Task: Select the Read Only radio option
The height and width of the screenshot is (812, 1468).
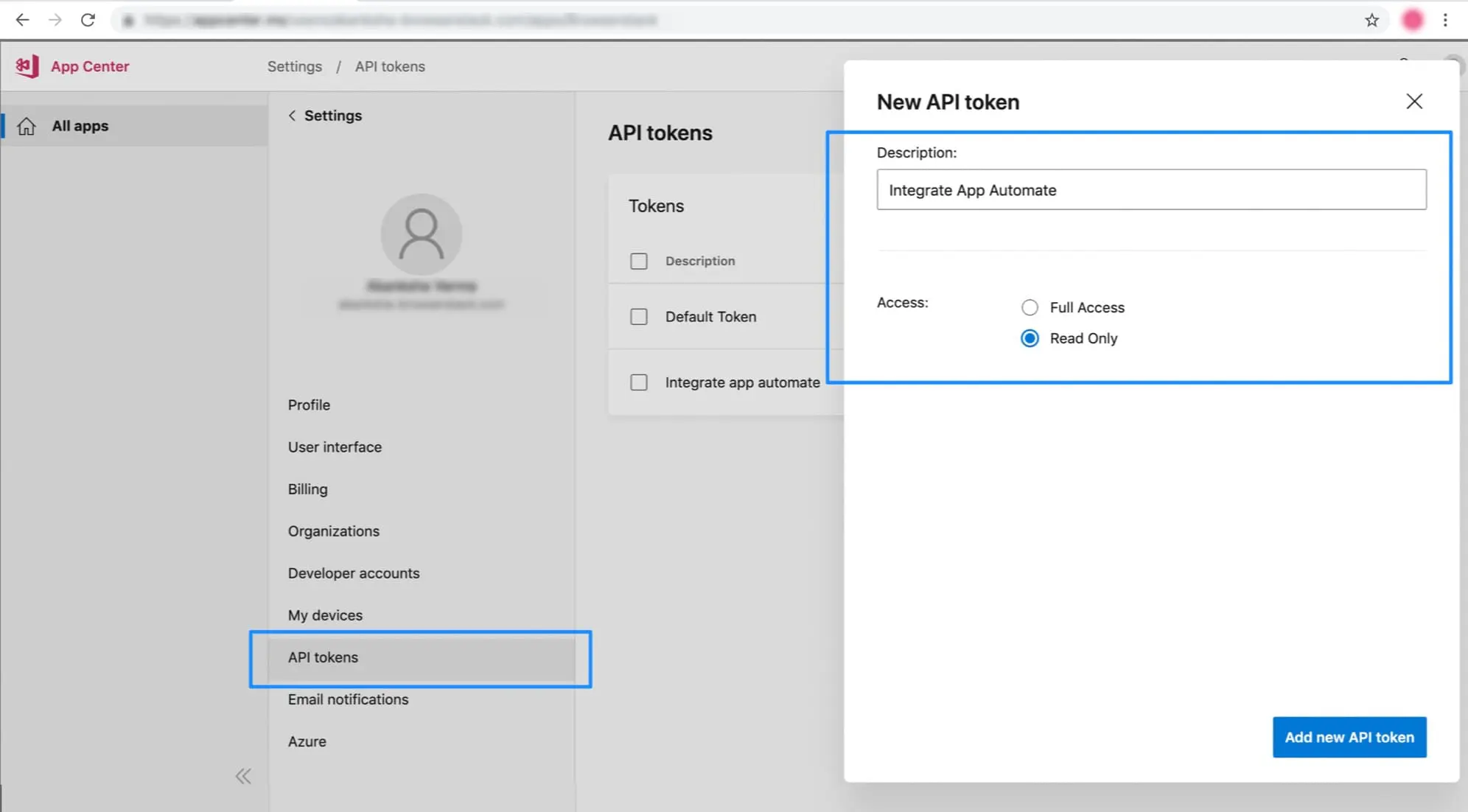Action: [1030, 338]
